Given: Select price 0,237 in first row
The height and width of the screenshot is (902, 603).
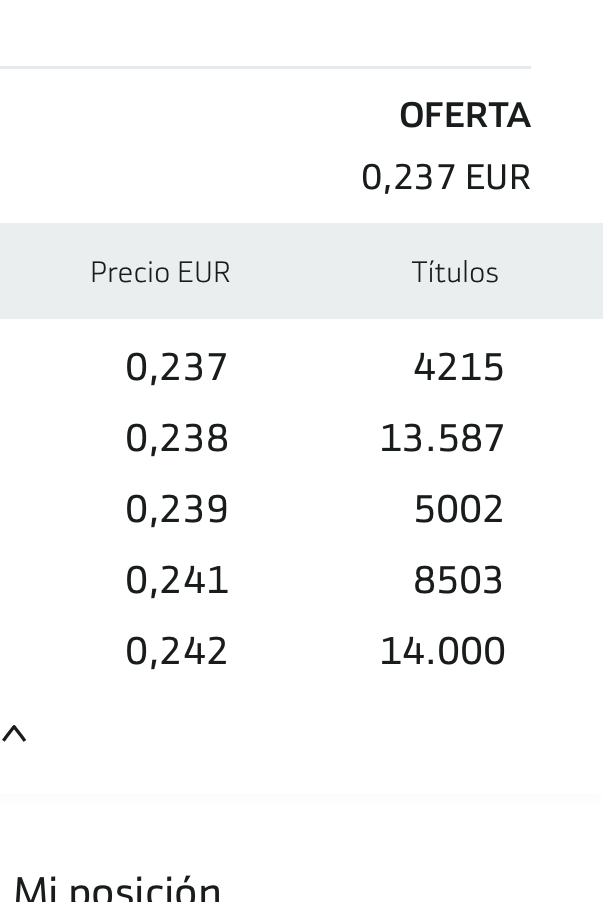Looking at the screenshot, I should [x=177, y=367].
